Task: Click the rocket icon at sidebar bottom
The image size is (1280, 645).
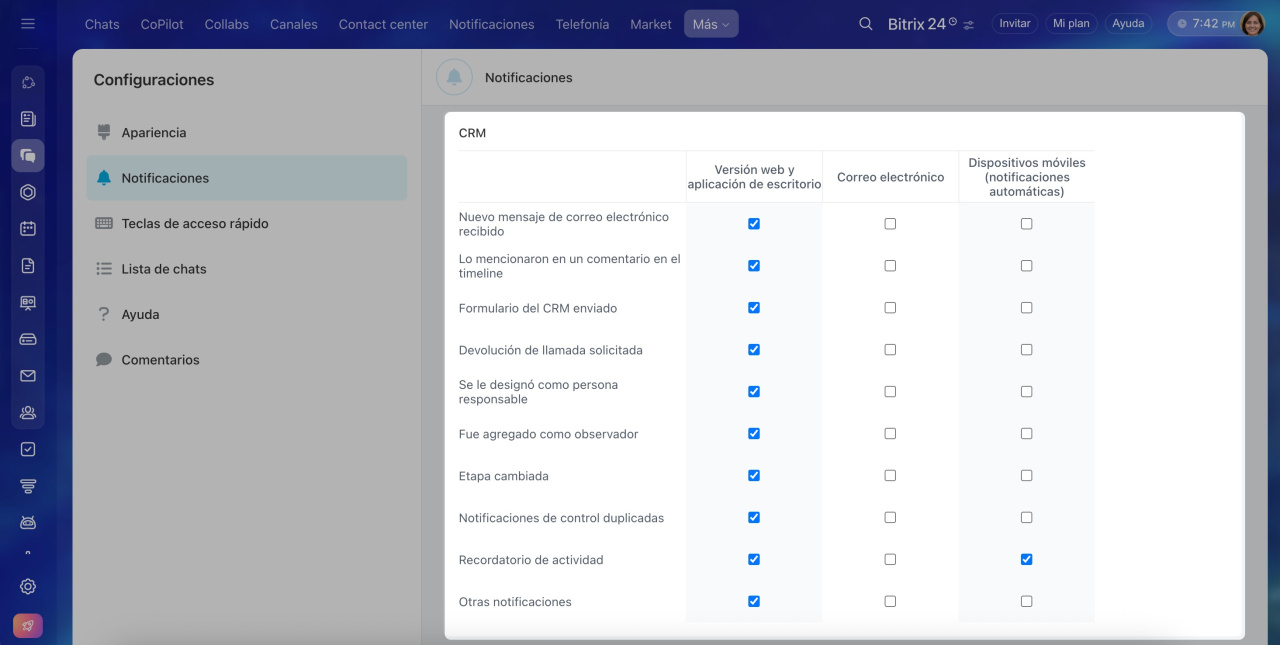Action: point(28,626)
